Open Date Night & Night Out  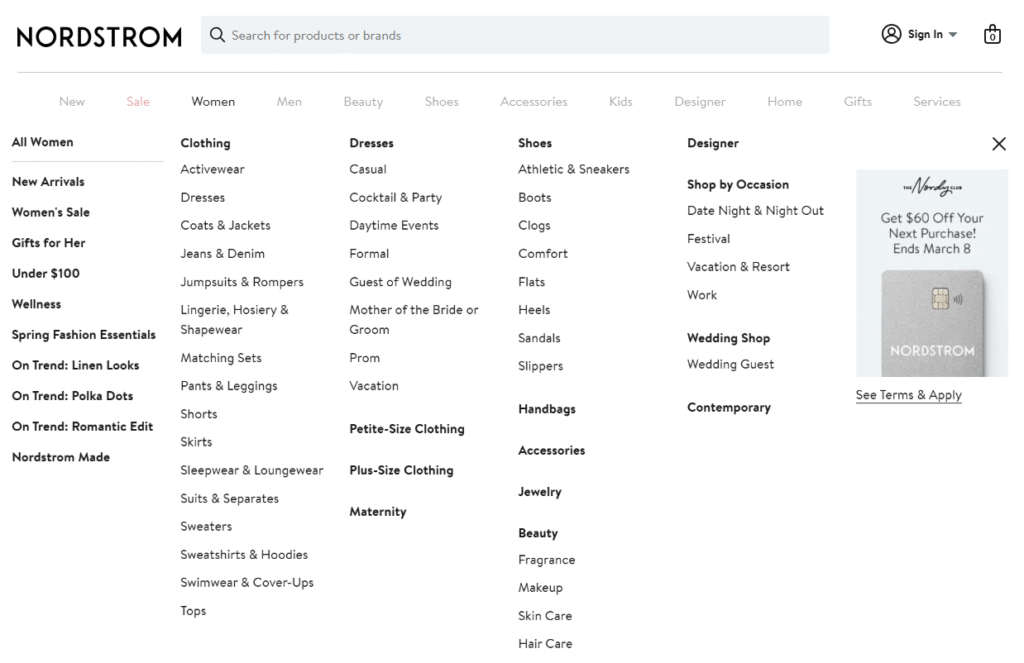point(755,210)
